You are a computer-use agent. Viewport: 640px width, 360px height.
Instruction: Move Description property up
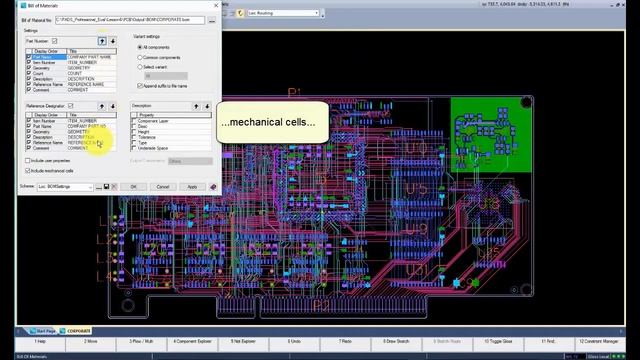196,106
